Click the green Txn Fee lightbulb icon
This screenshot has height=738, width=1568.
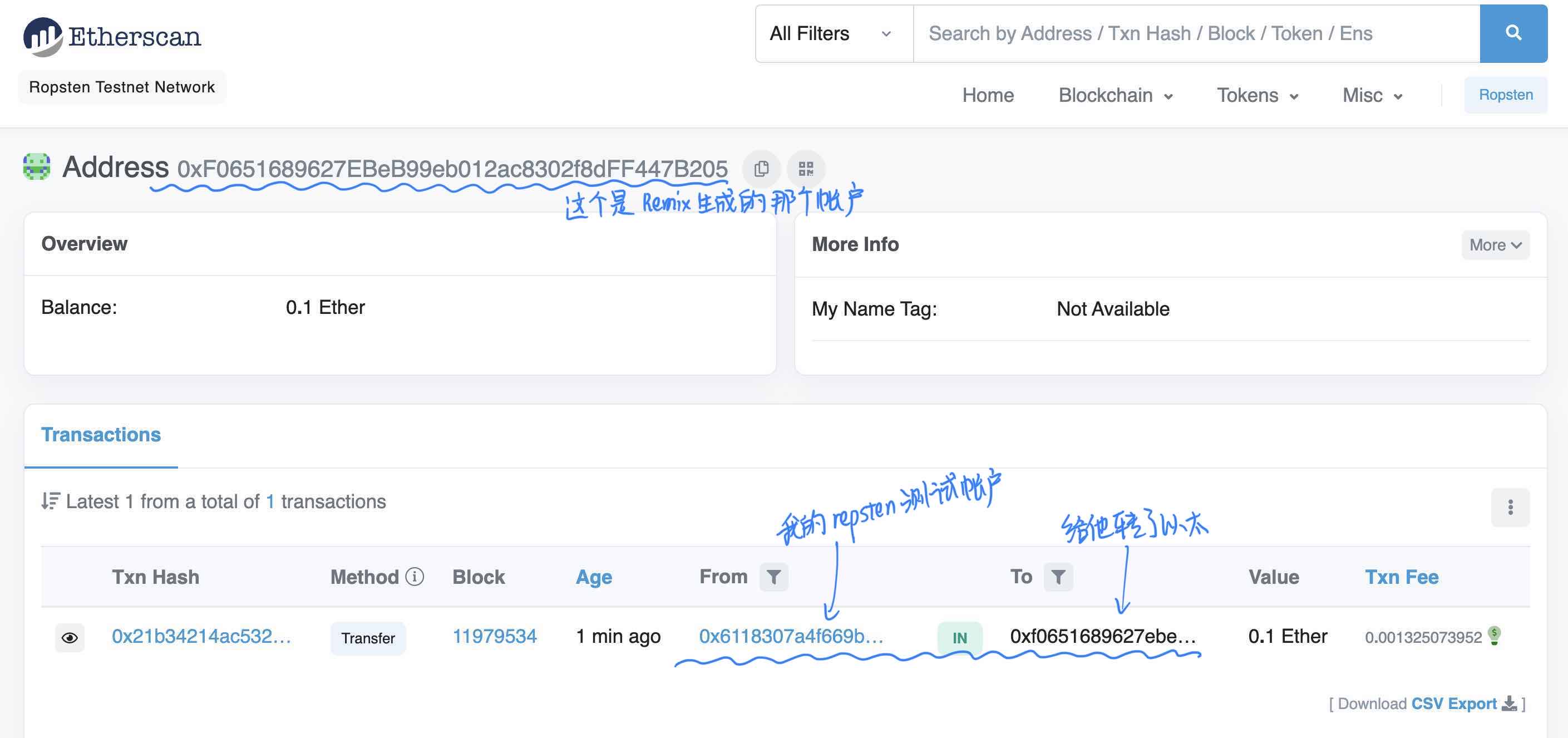coord(1494,635)
